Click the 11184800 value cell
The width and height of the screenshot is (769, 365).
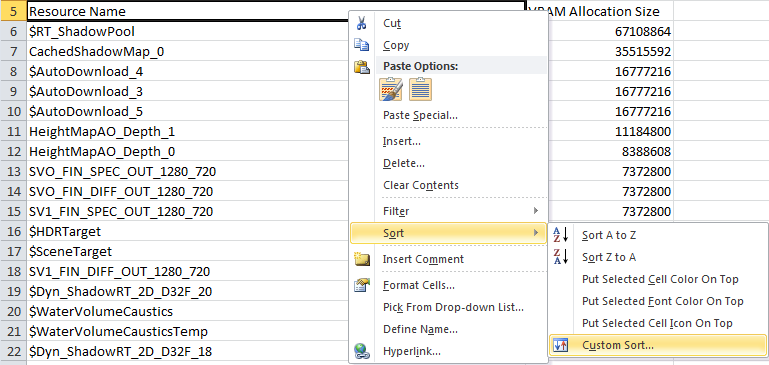(x=611, y=131)
